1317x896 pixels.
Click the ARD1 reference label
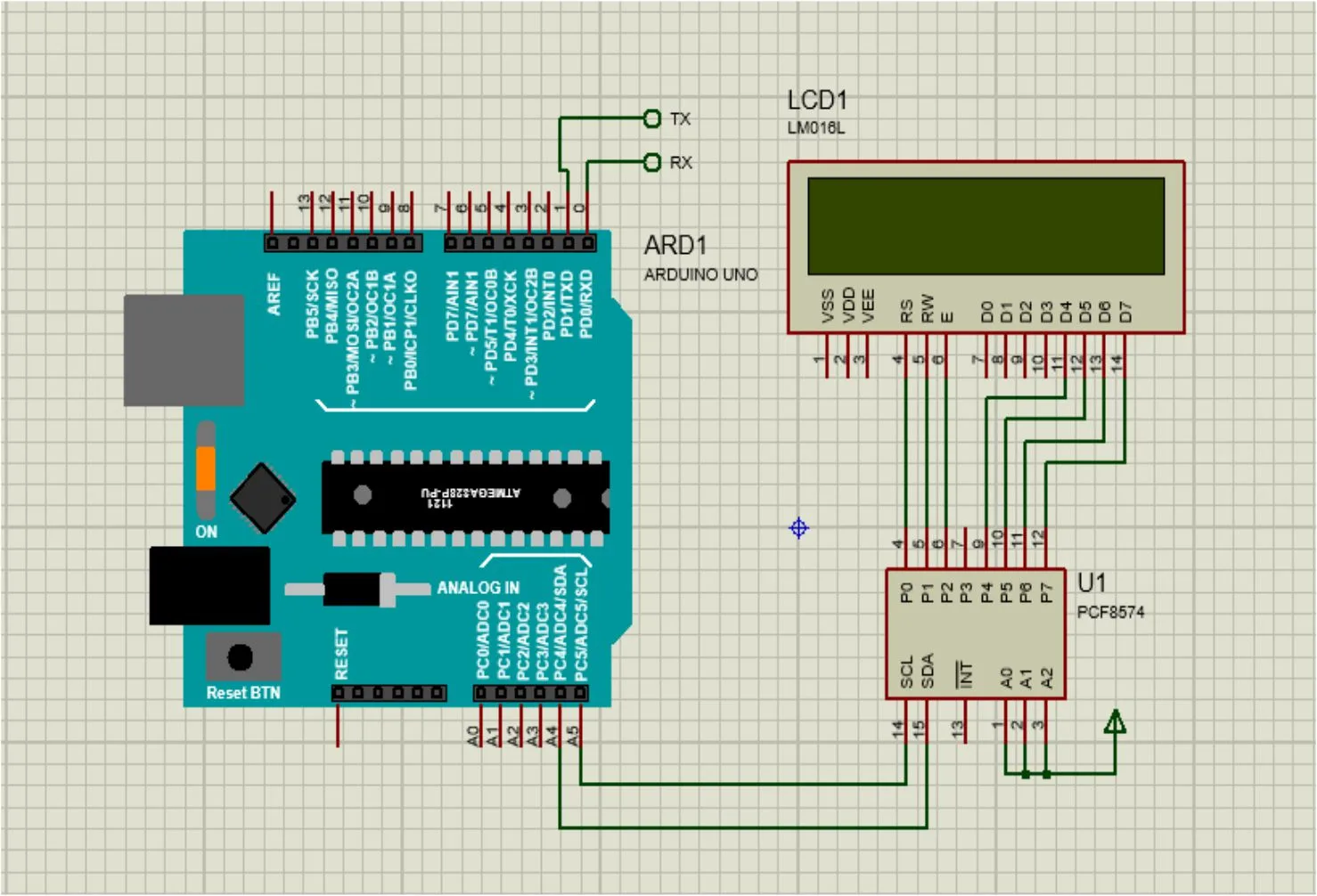[x=675, y=245]
